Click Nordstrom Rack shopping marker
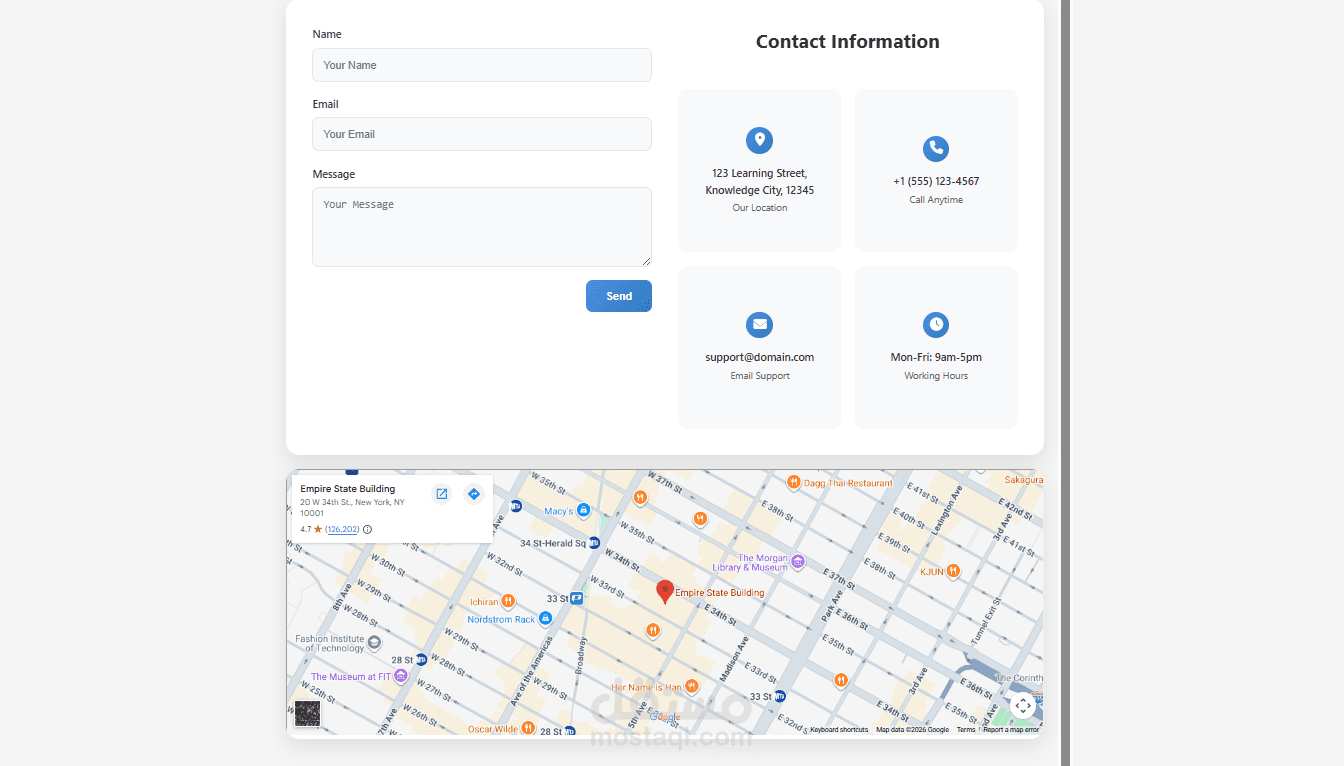This screenshot has height=766, width=1344. 545,619
